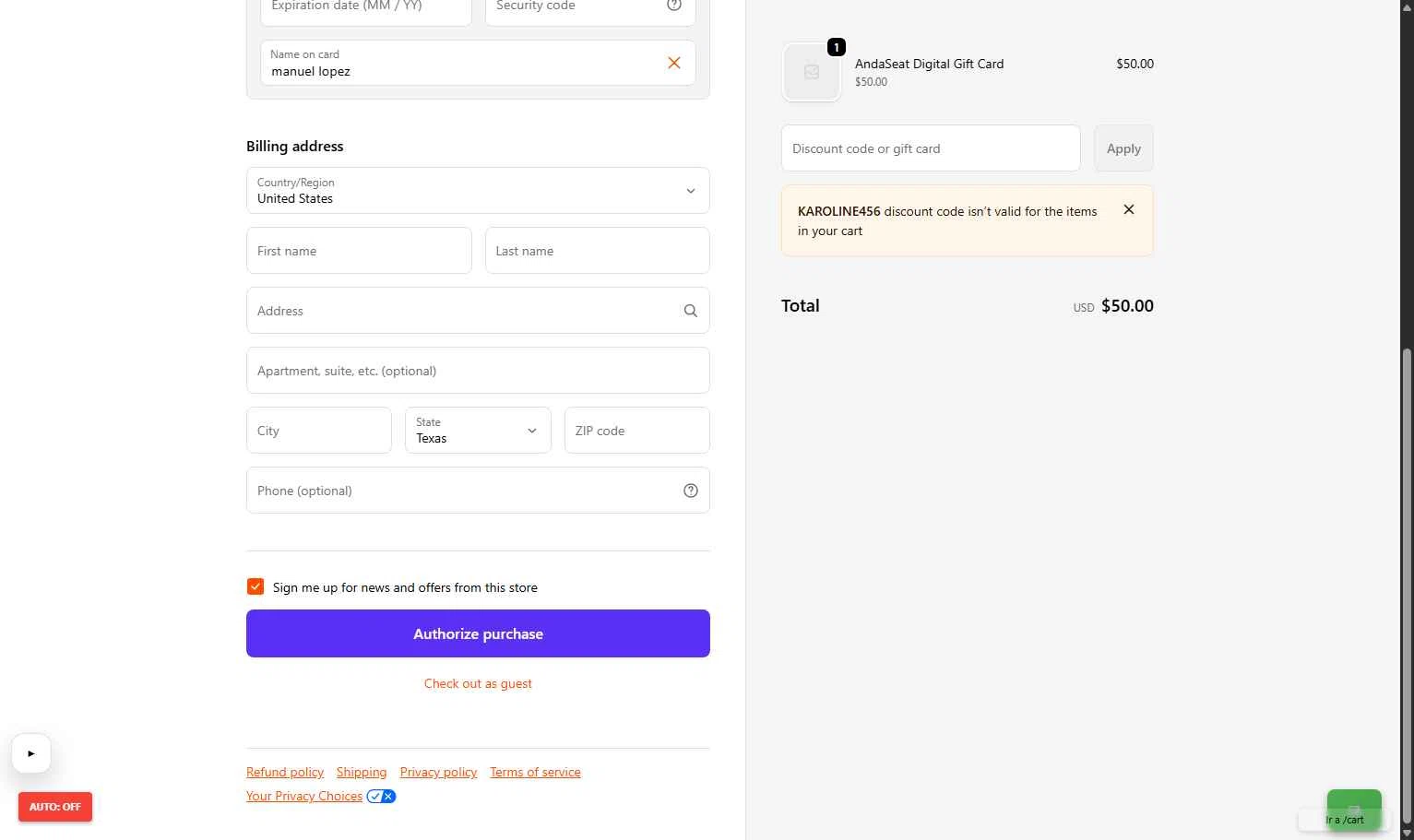The width and height of the screenshot is (1414, 840).
Task: Click the AndaSeat Gift Card thumbnail
Action: (812, 72)
